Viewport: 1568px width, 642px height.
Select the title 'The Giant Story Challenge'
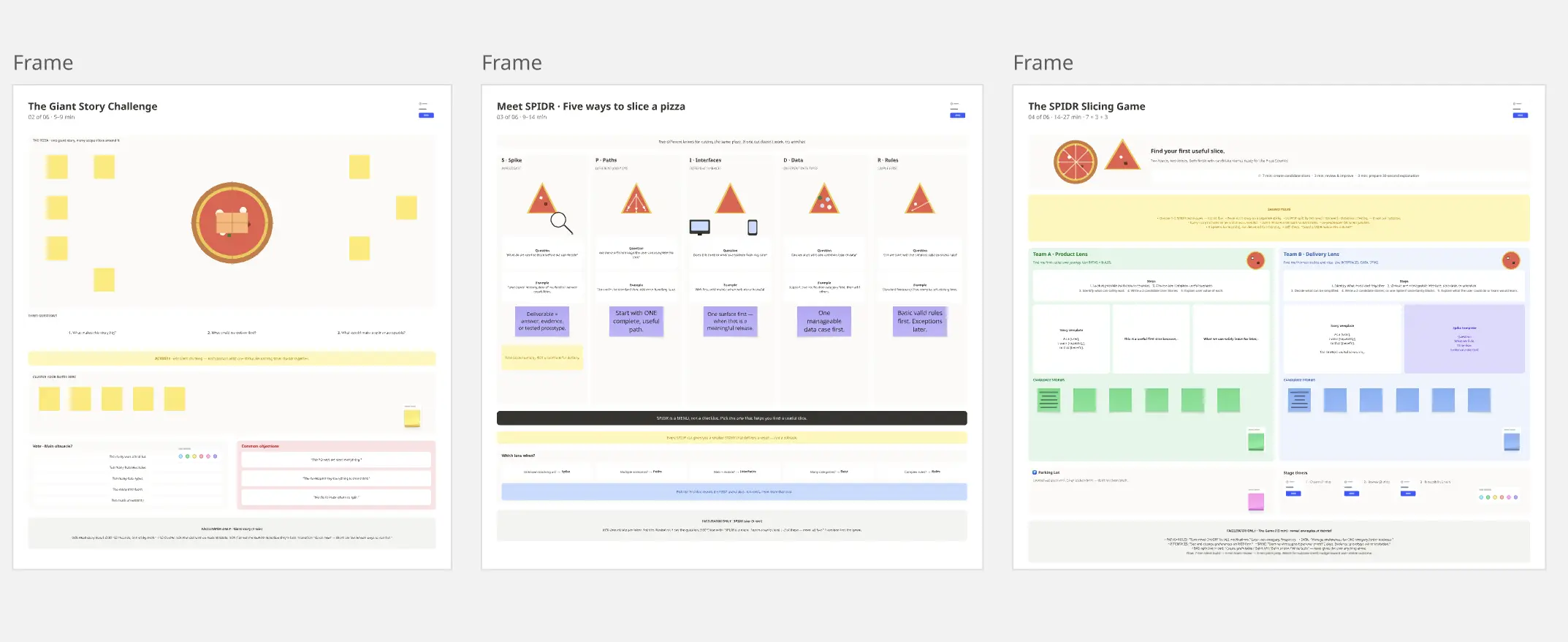[93, 106]
